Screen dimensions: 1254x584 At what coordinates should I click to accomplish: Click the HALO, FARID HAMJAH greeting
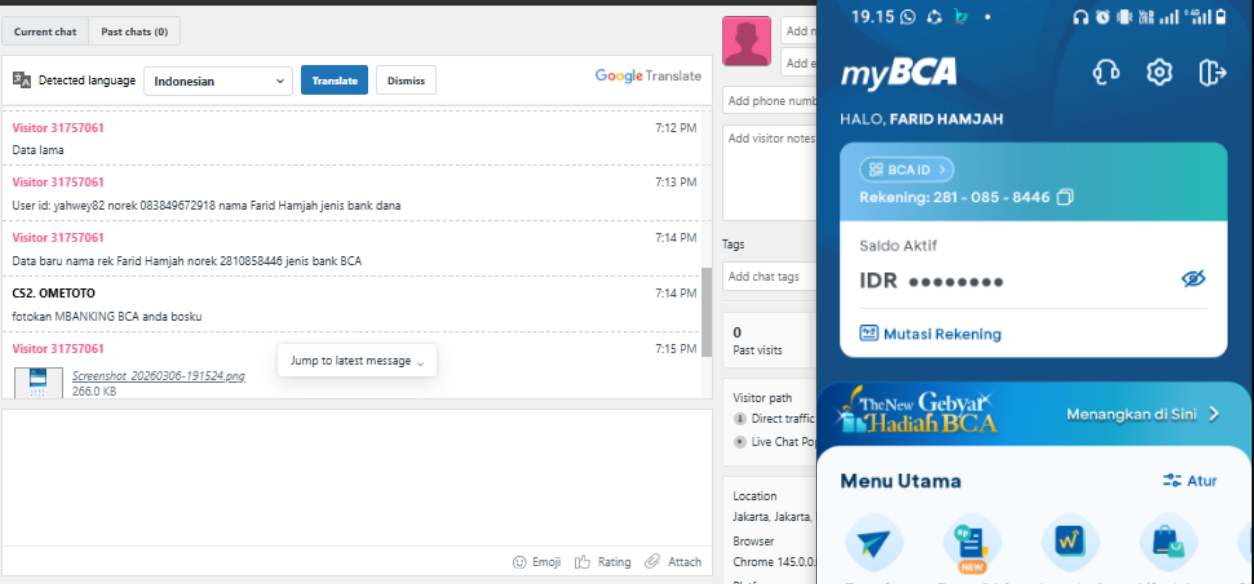pyautogui.click(x=921, y=119)
